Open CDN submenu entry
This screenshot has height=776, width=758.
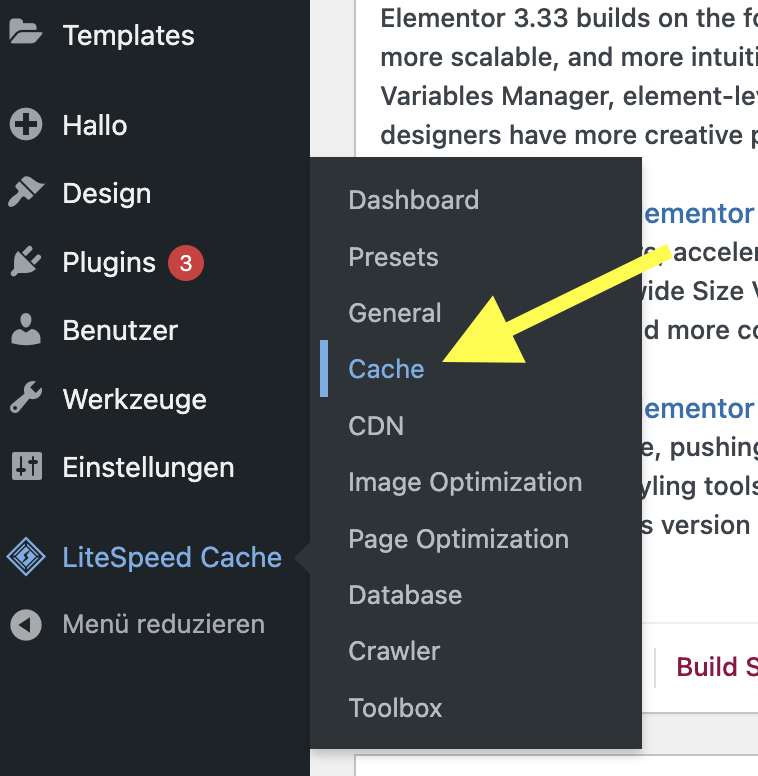[376, 426]
